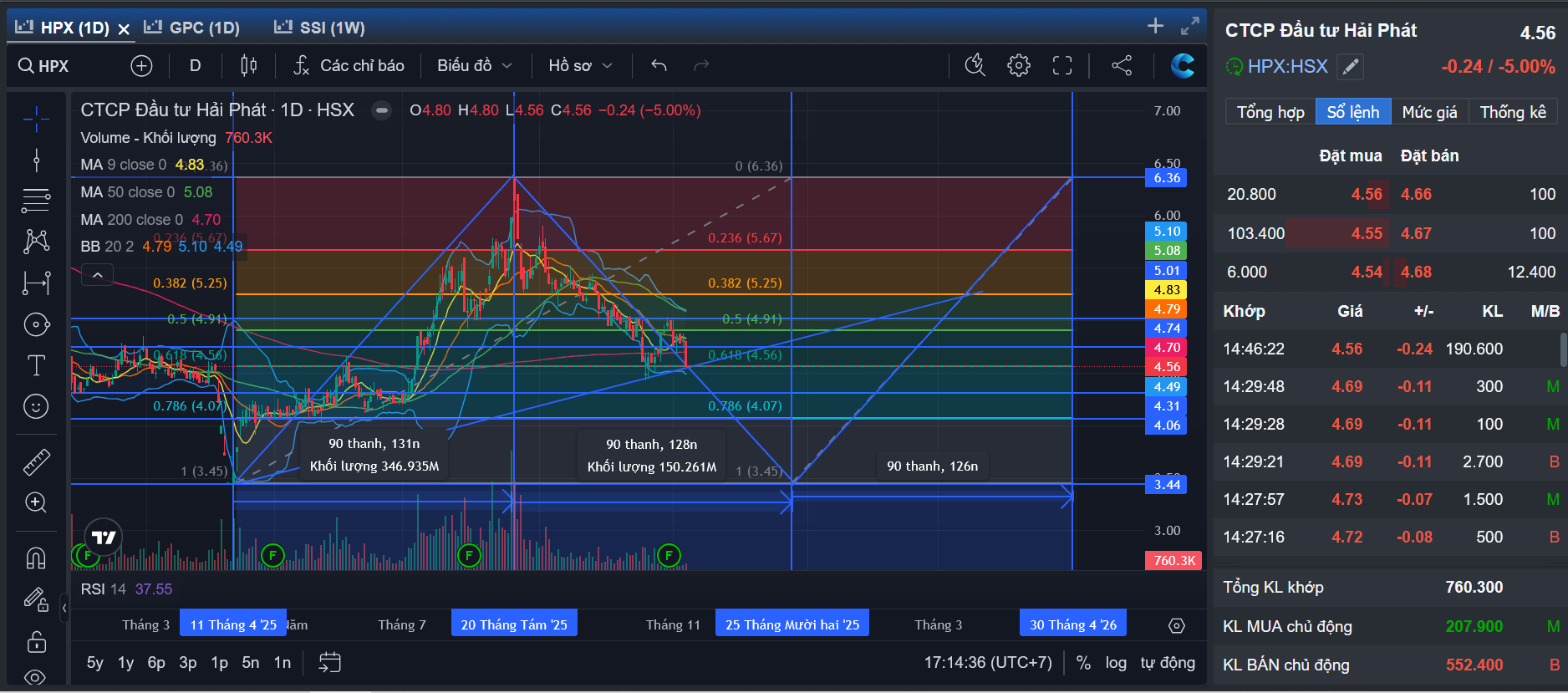Toggle tự động auto scale
Screen dimensions: 1568x693
[1168, 663]
